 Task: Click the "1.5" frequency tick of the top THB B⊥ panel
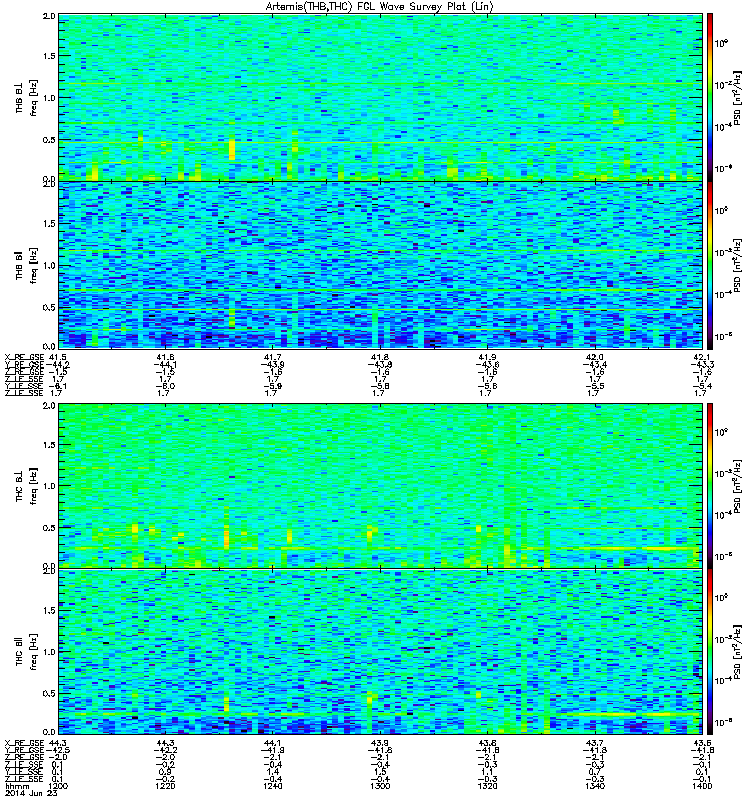pyautogui.click(x=49, y=56)
